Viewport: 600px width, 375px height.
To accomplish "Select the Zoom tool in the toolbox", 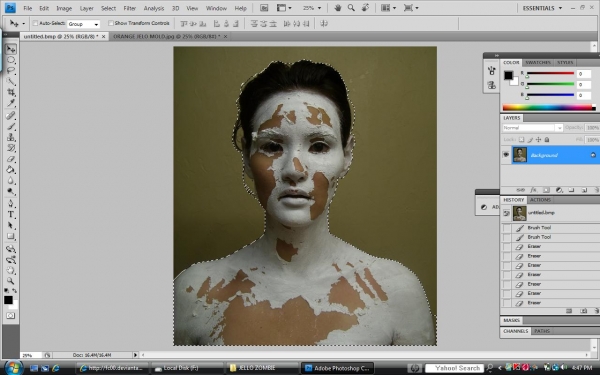I will (x=11, y=281).
